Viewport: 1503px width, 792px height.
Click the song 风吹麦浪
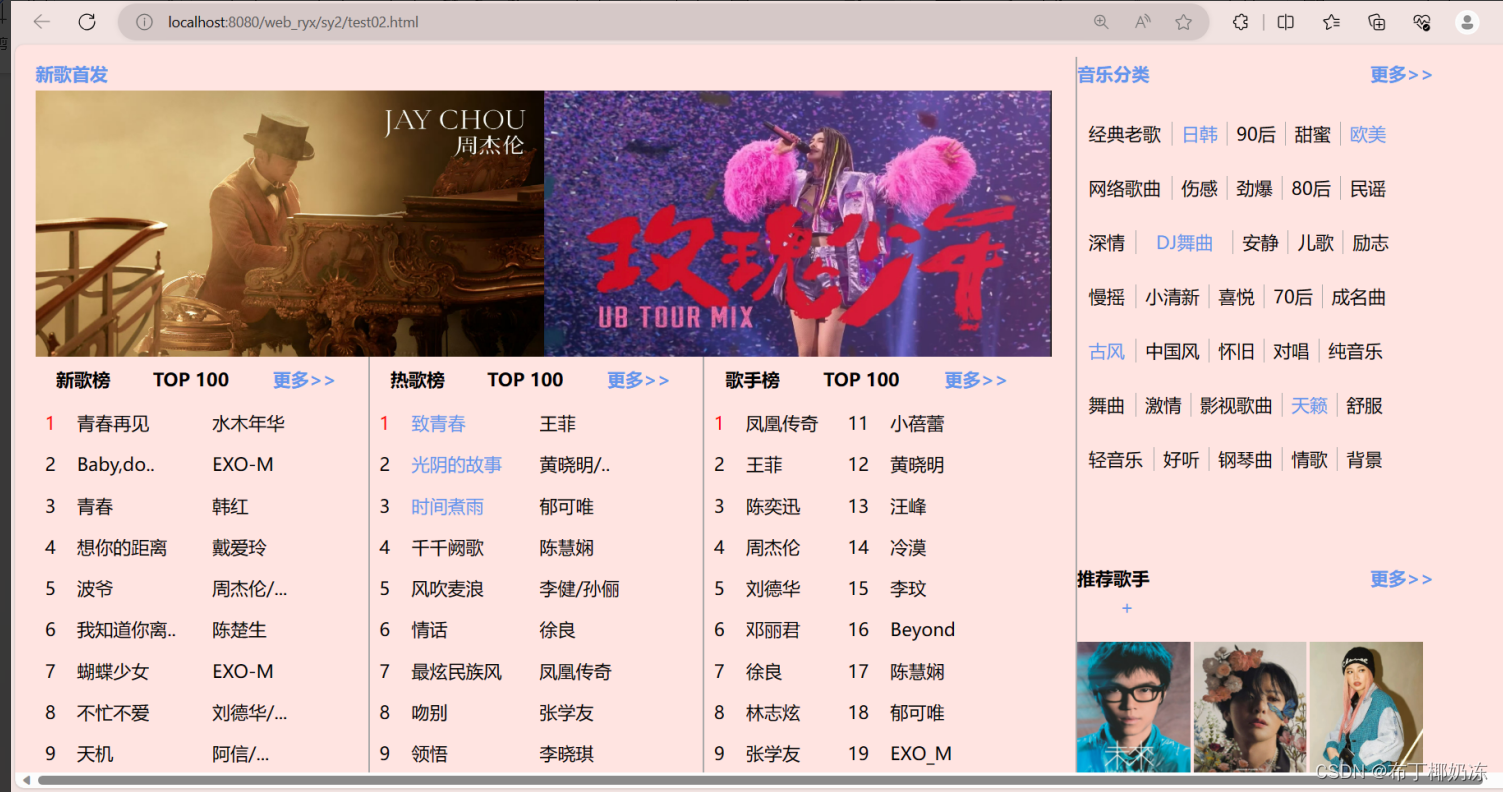tap(447, 589)
